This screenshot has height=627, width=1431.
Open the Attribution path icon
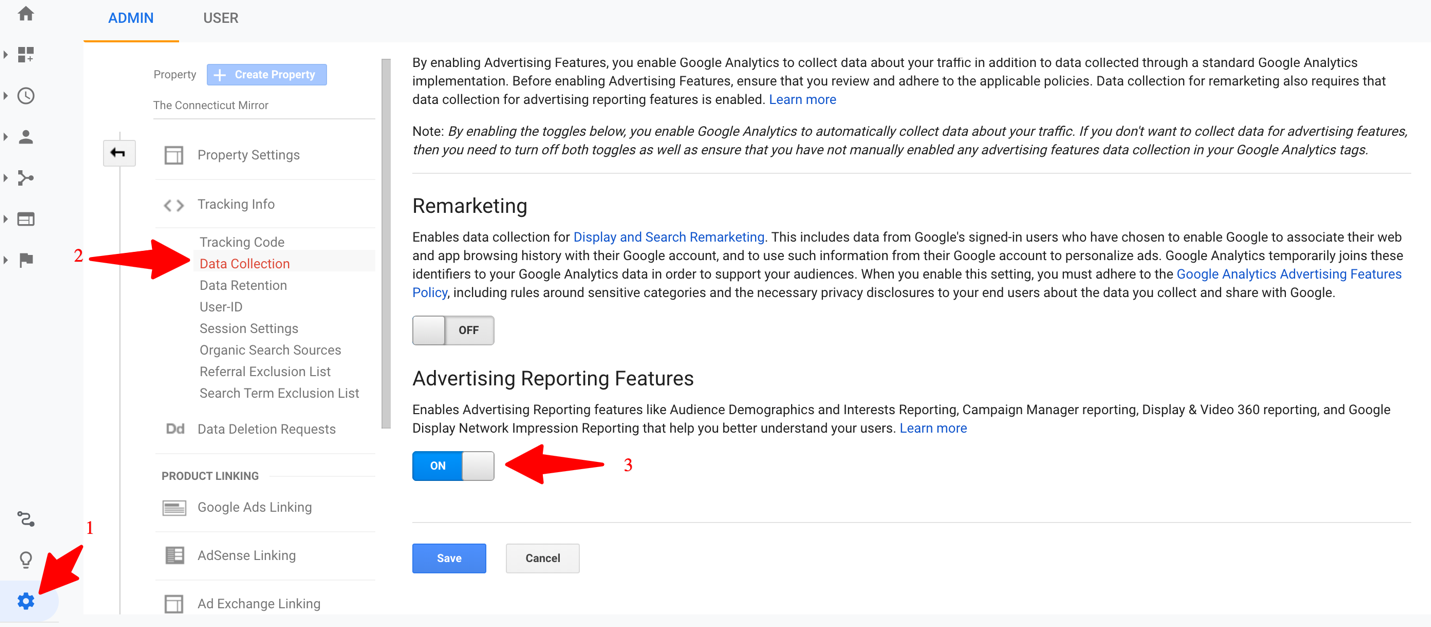pos(26,519)
